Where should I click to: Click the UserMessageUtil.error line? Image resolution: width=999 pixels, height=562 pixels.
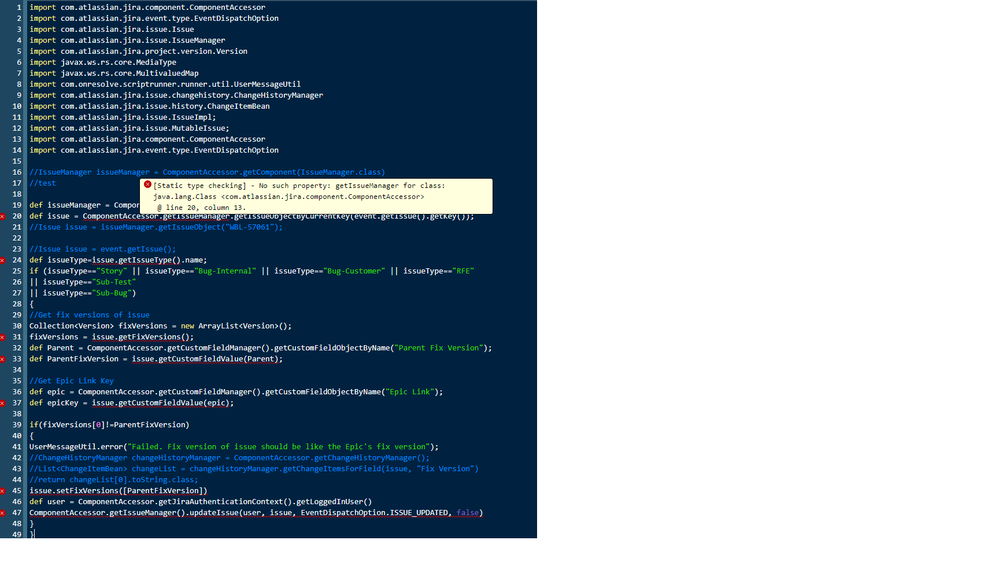[234, 447]
